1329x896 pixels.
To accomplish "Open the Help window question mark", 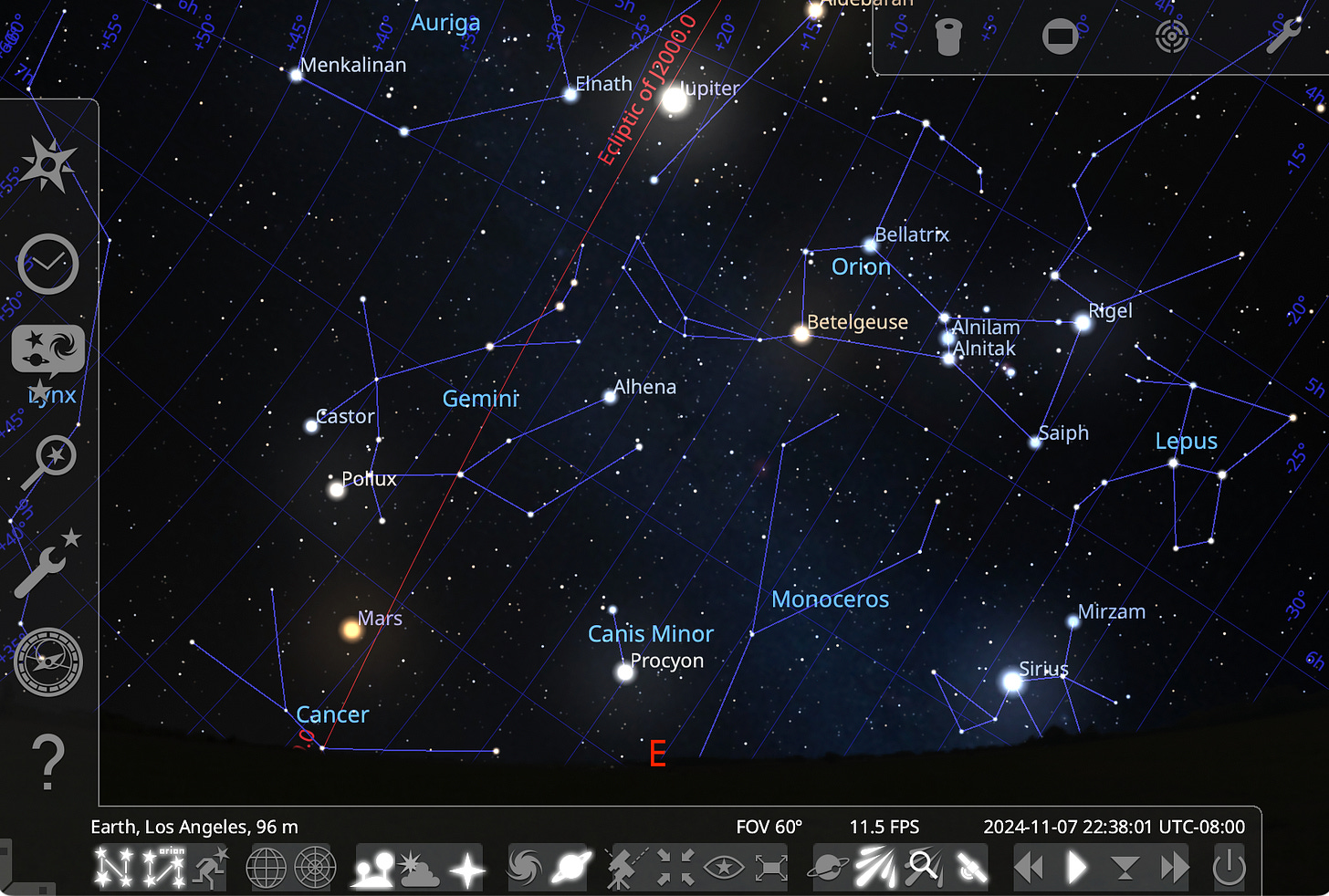I will [x=48, y=763].
